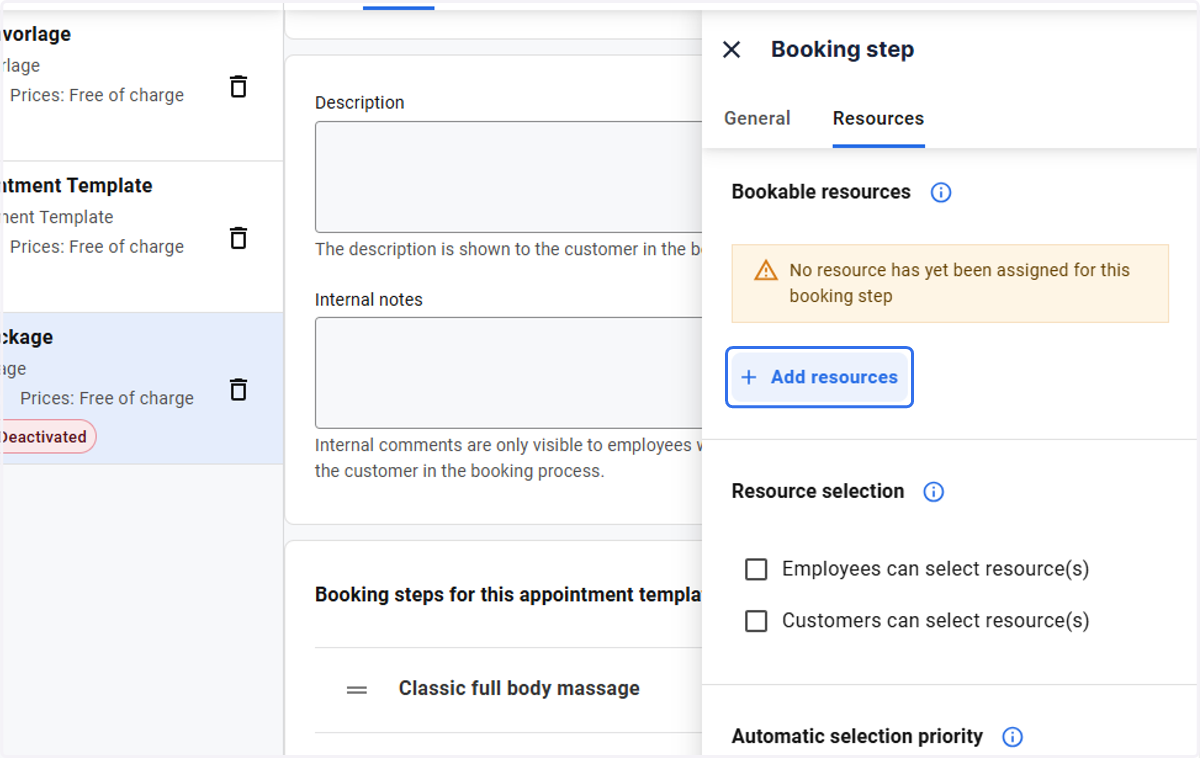The height and width of the screenshot is (758, 1200).
Task: Focus the Description text area
Action: 508,177
